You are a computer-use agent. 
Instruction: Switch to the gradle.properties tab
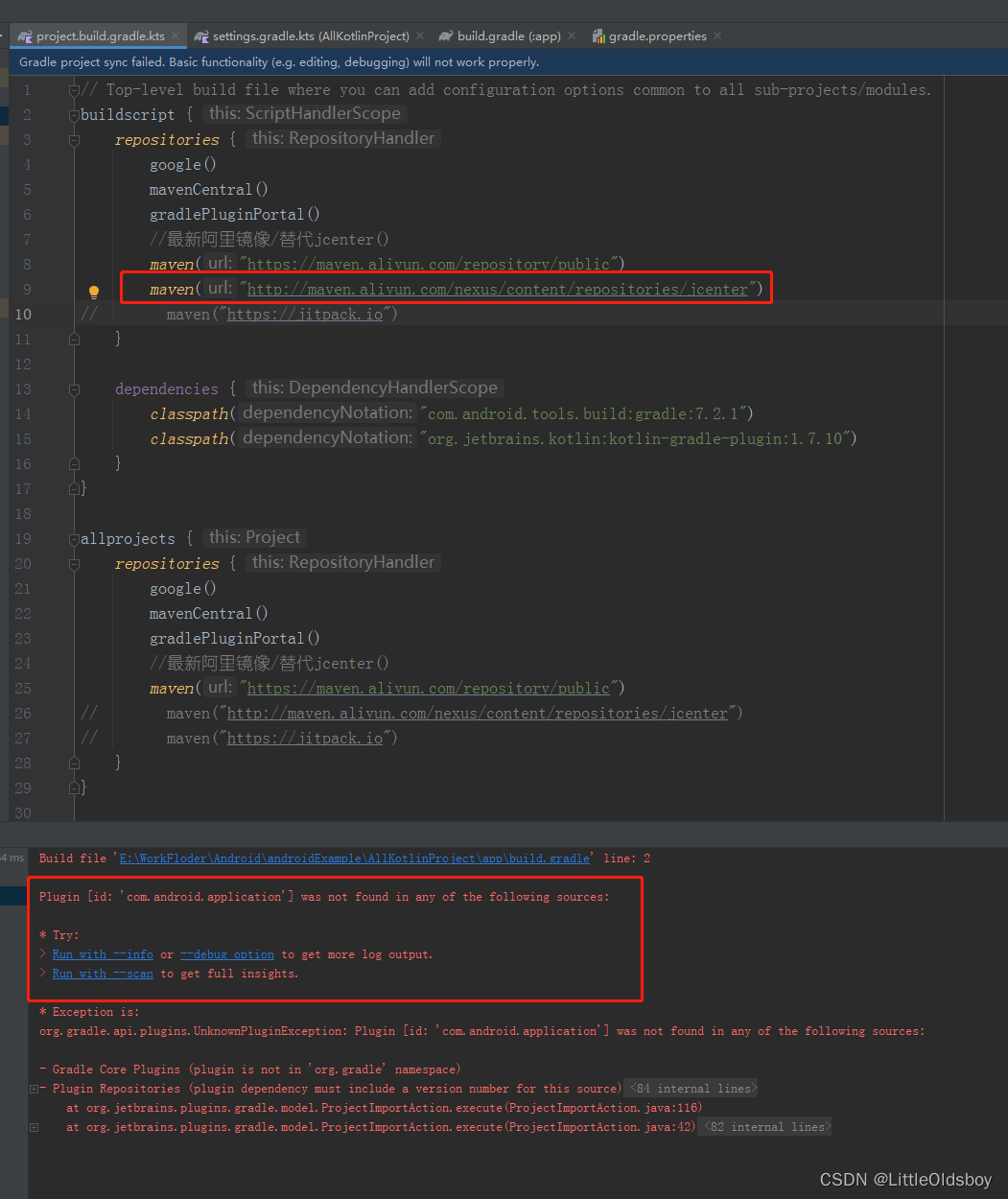(658, 35)
